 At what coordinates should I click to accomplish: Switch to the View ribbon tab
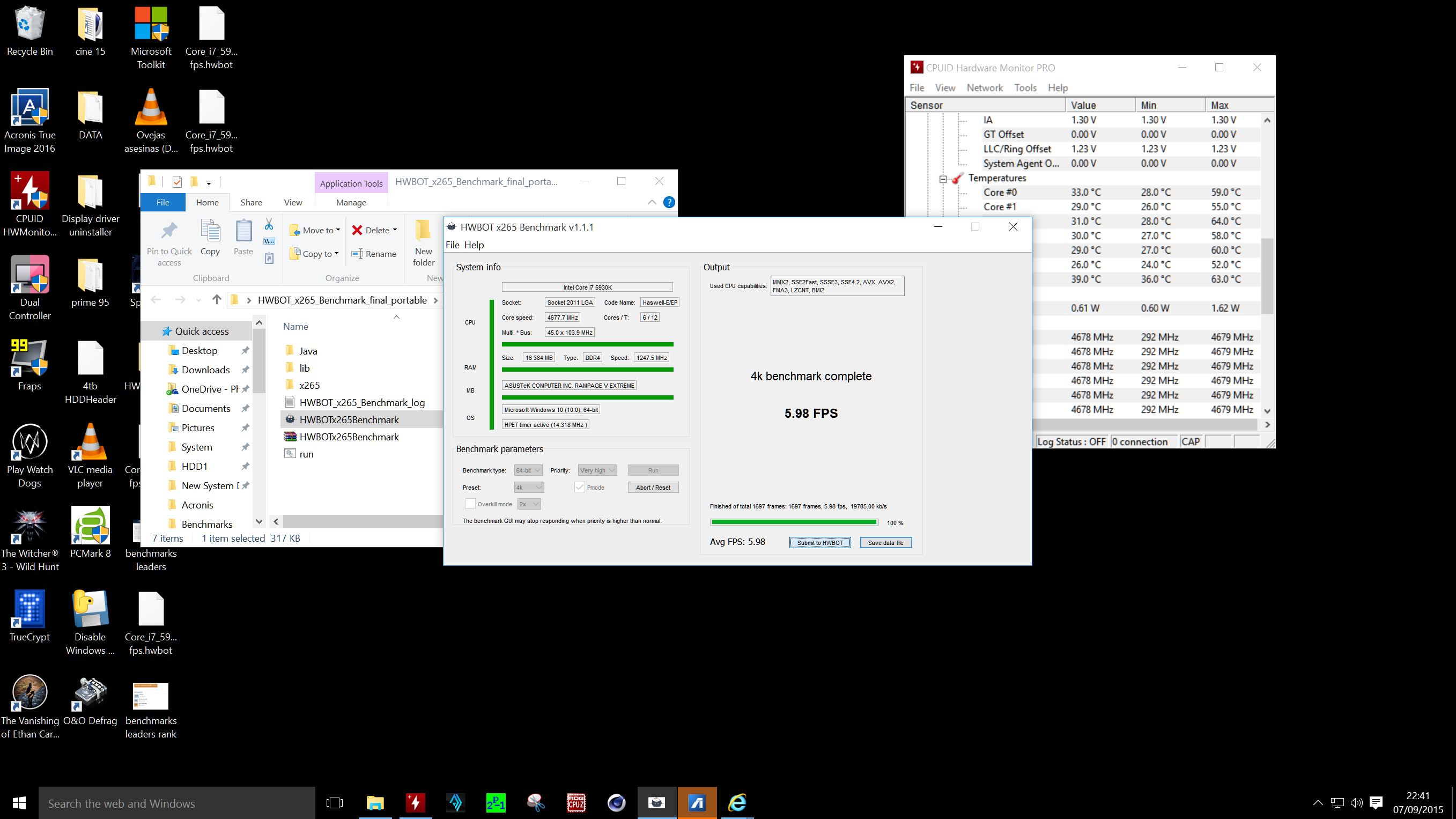coord(293,202)
